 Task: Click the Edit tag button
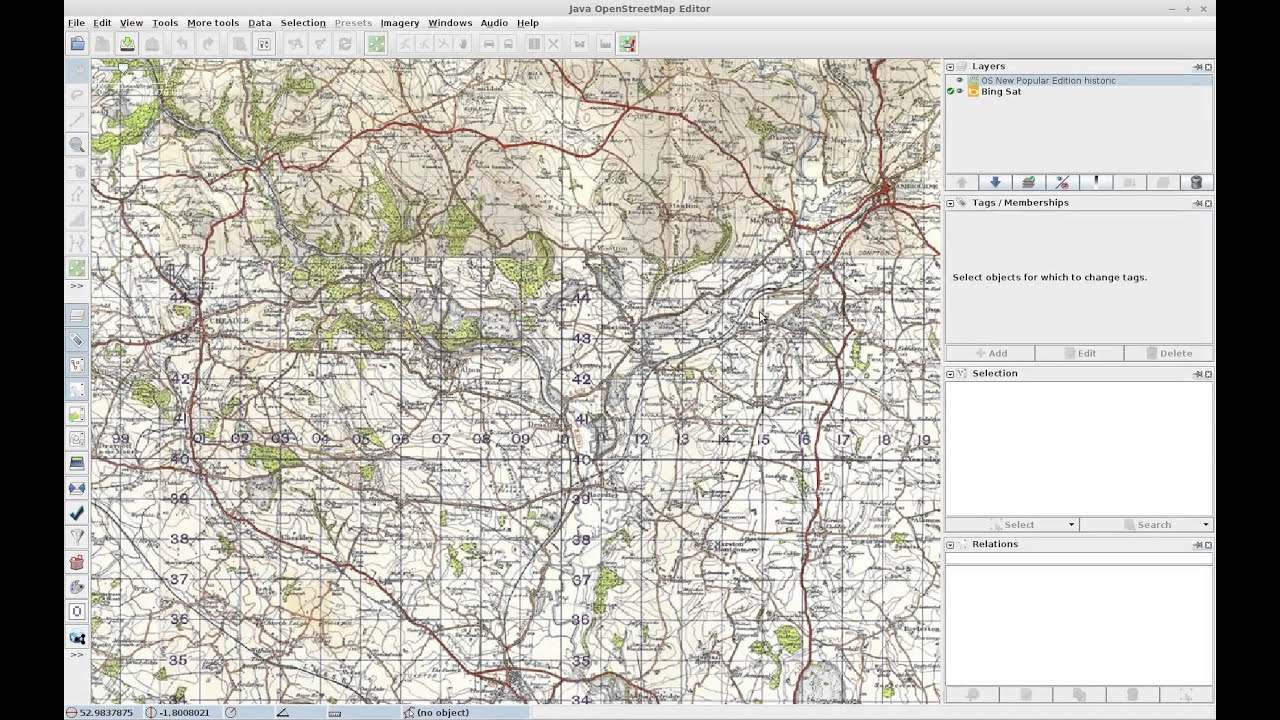click(x=1079, y=354)
